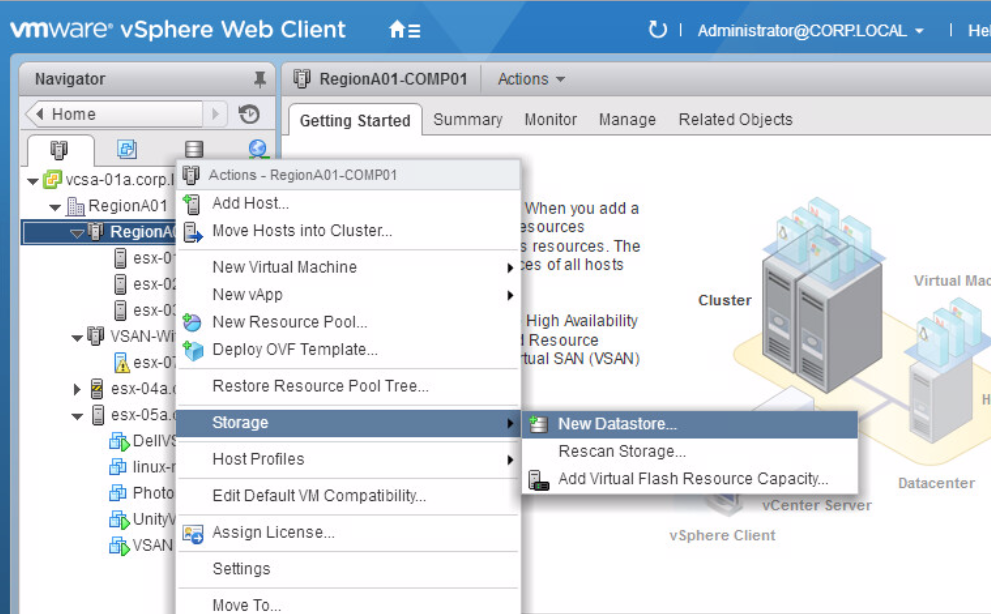
Task: Open the Actions dropdown for RegionA01-COMP01
Action: [x=531, y=79]
